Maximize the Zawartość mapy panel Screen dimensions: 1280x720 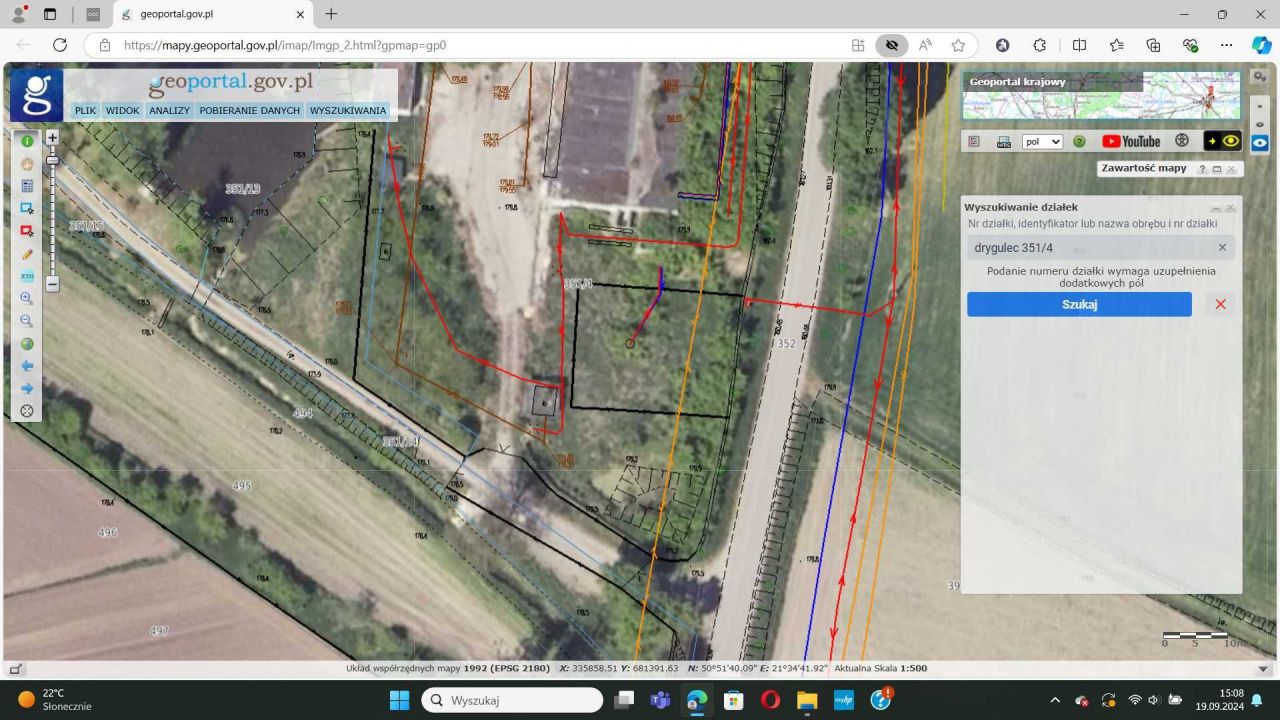[1217, 169]
